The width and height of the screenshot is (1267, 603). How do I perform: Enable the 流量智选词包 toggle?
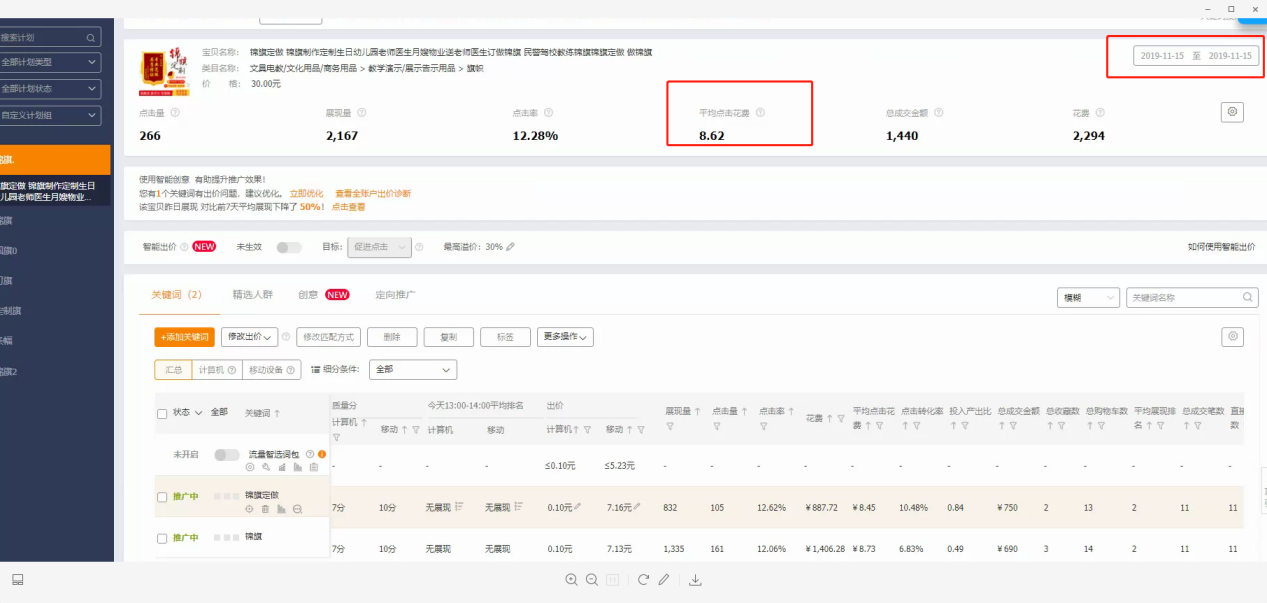click(227, 455)
